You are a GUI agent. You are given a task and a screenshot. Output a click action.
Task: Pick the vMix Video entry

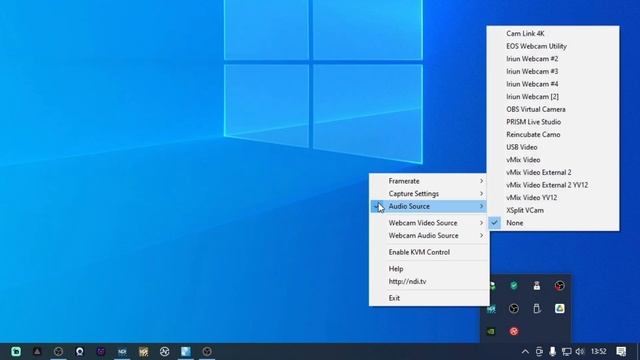tap(553, 160)
